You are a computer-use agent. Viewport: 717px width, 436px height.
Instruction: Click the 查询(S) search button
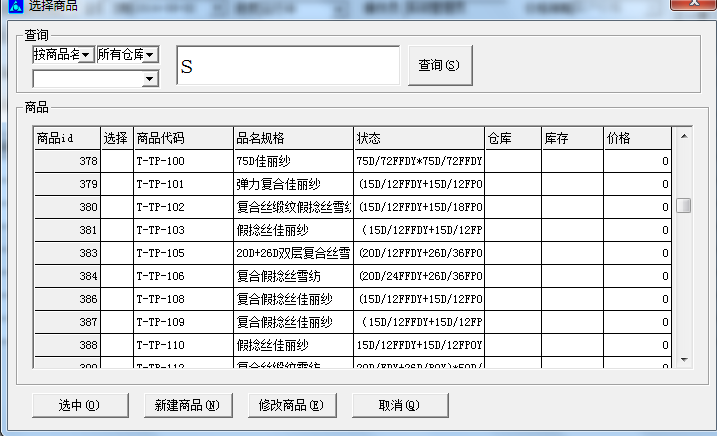point(440,65)
